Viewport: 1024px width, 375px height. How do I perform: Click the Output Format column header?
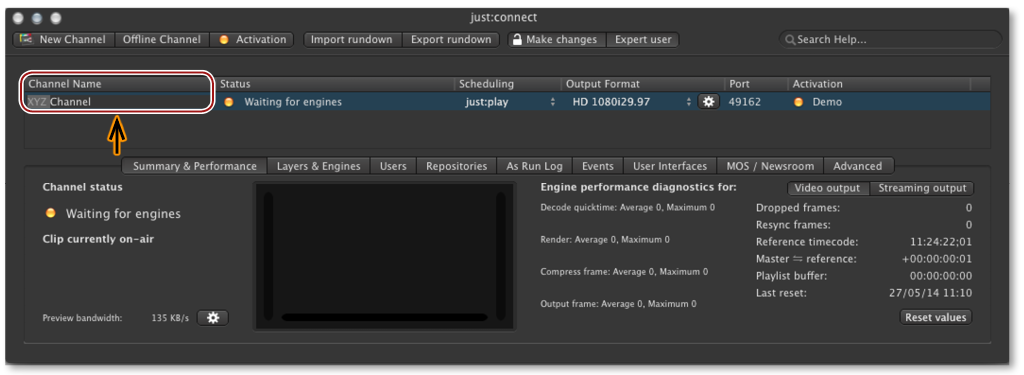[643, 84]
